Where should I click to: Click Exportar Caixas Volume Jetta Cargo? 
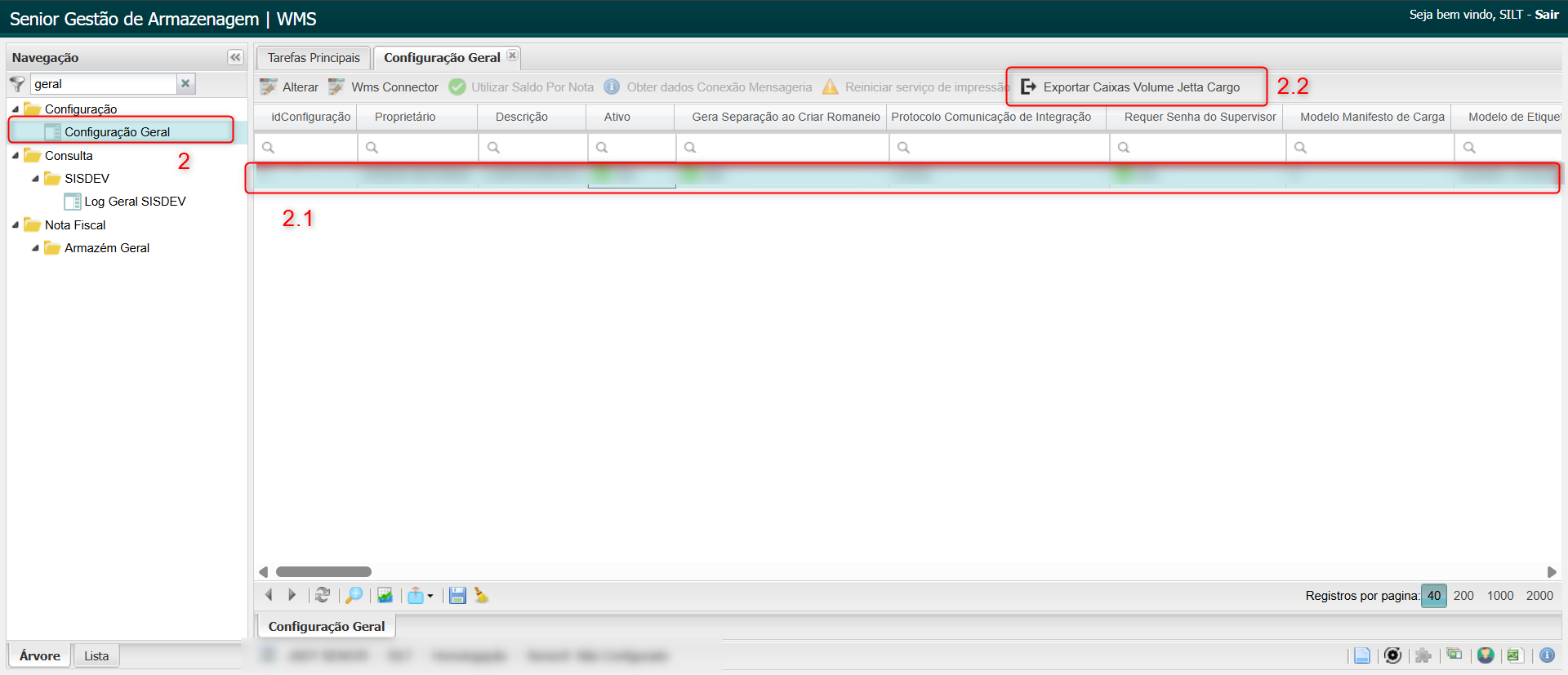coord(1140,87)
